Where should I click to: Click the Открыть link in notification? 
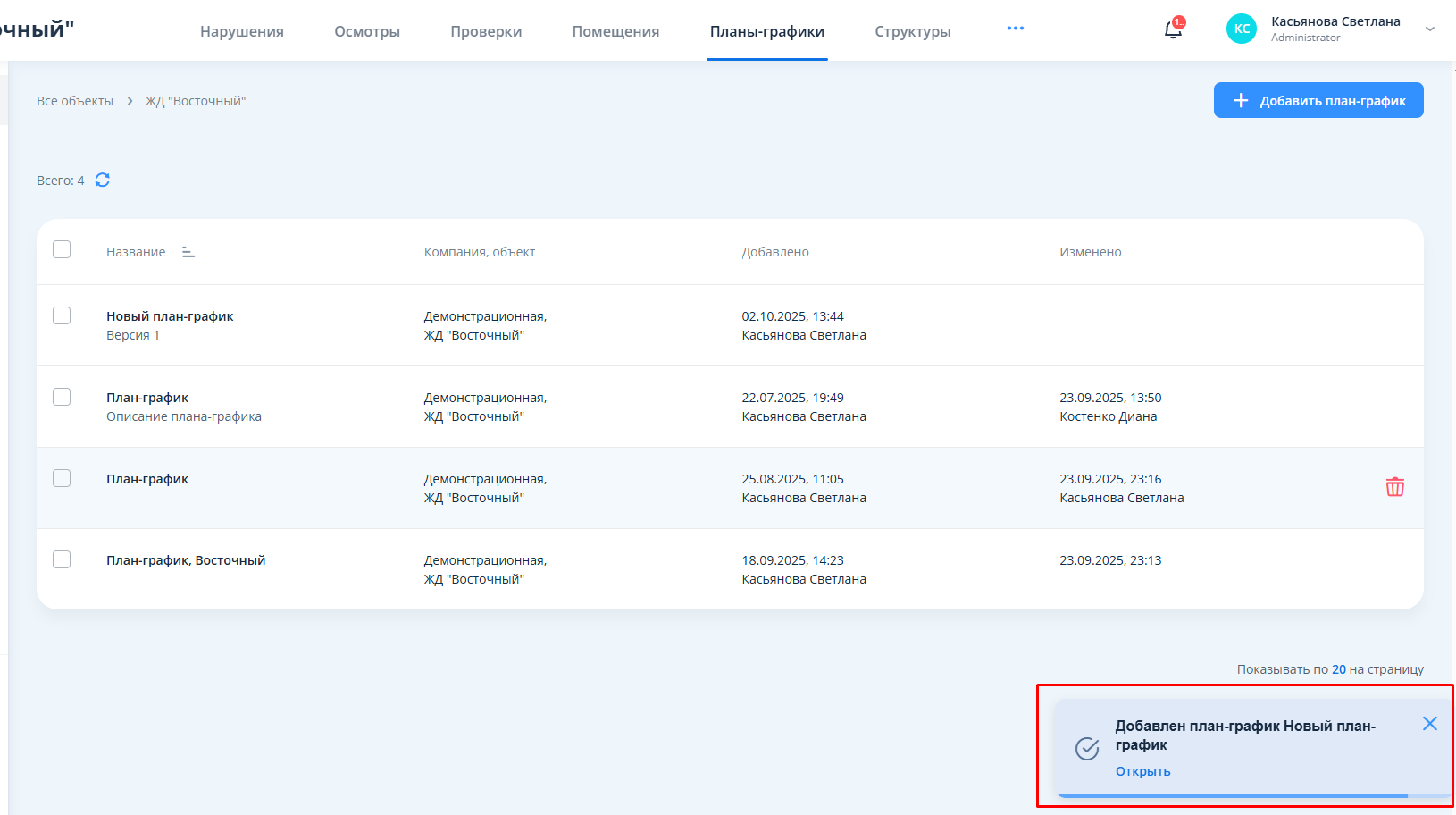pyautogui.click(x=1142, y=771)
